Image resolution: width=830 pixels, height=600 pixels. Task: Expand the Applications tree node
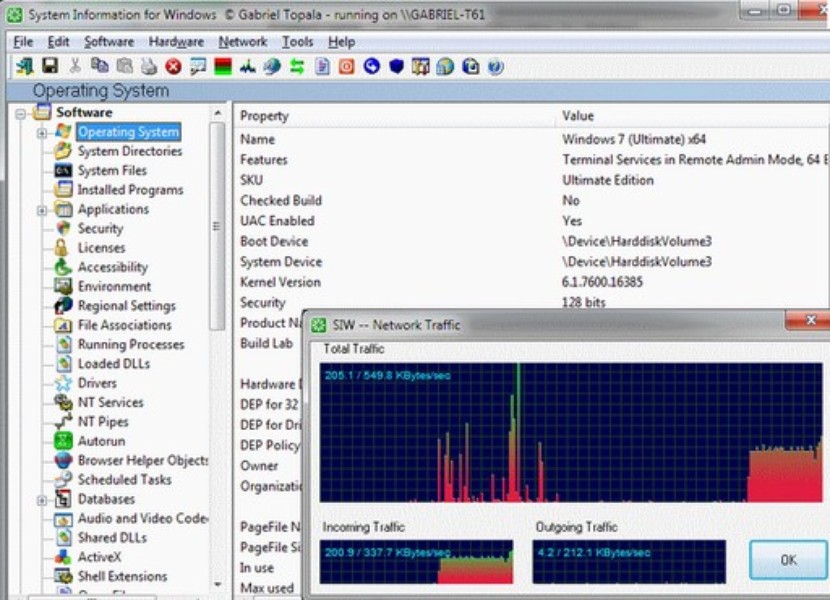[x=42, y=210]
